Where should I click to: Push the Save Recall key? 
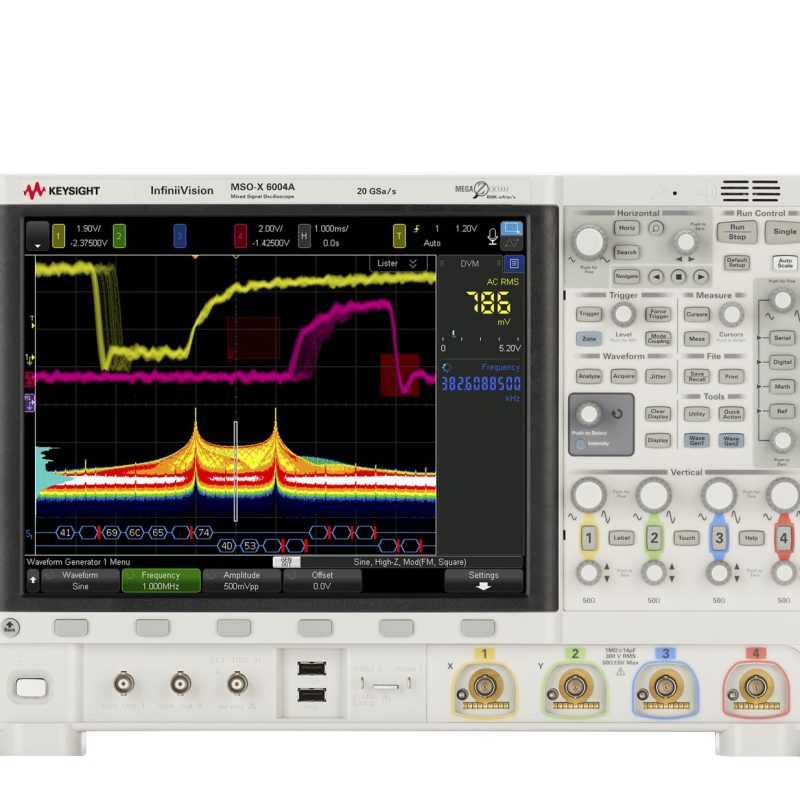[x=696, y=377]
